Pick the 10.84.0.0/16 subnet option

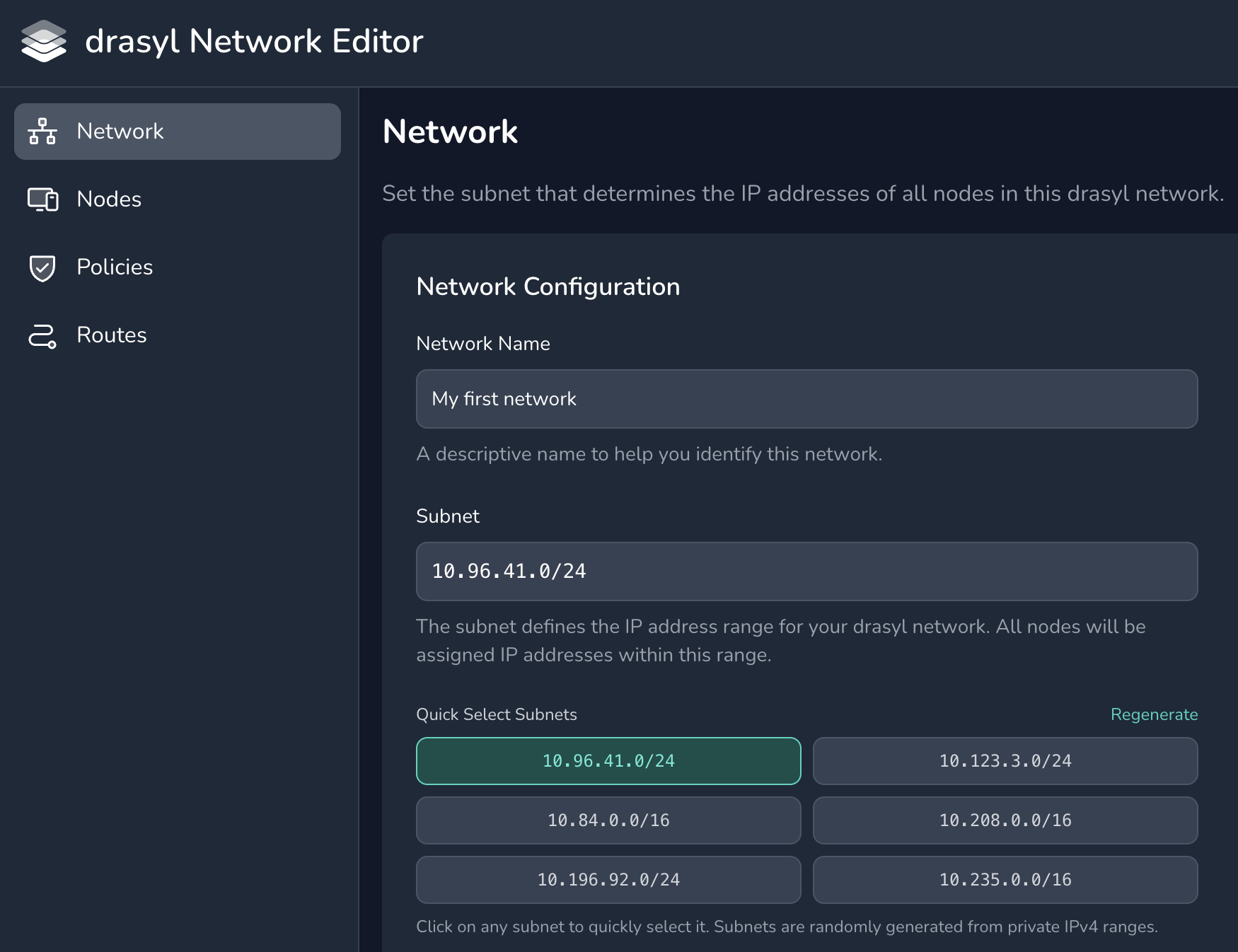[x=608, y=820]
